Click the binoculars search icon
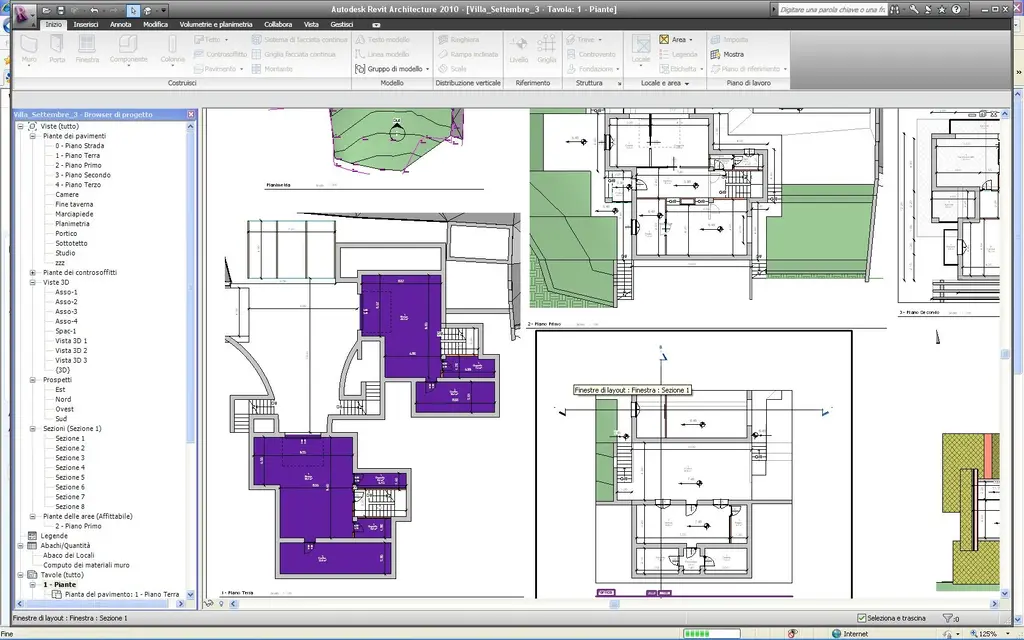1024x640 pixels. click(895, 10)
